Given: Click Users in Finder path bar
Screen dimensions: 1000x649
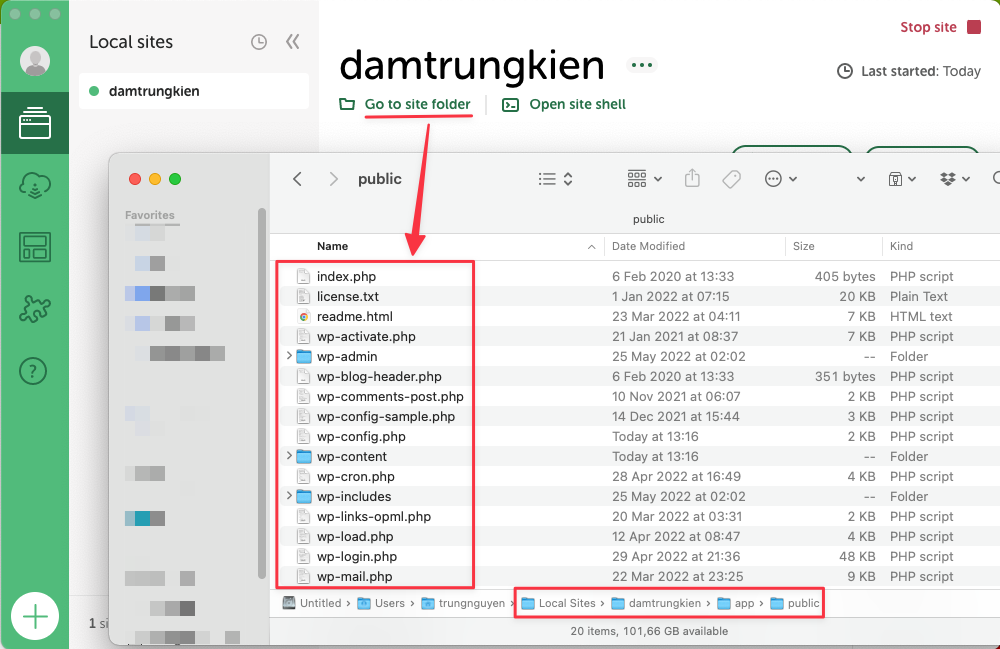Looking at the screenshot, I should pyautogui.click(x=381, y=603).
